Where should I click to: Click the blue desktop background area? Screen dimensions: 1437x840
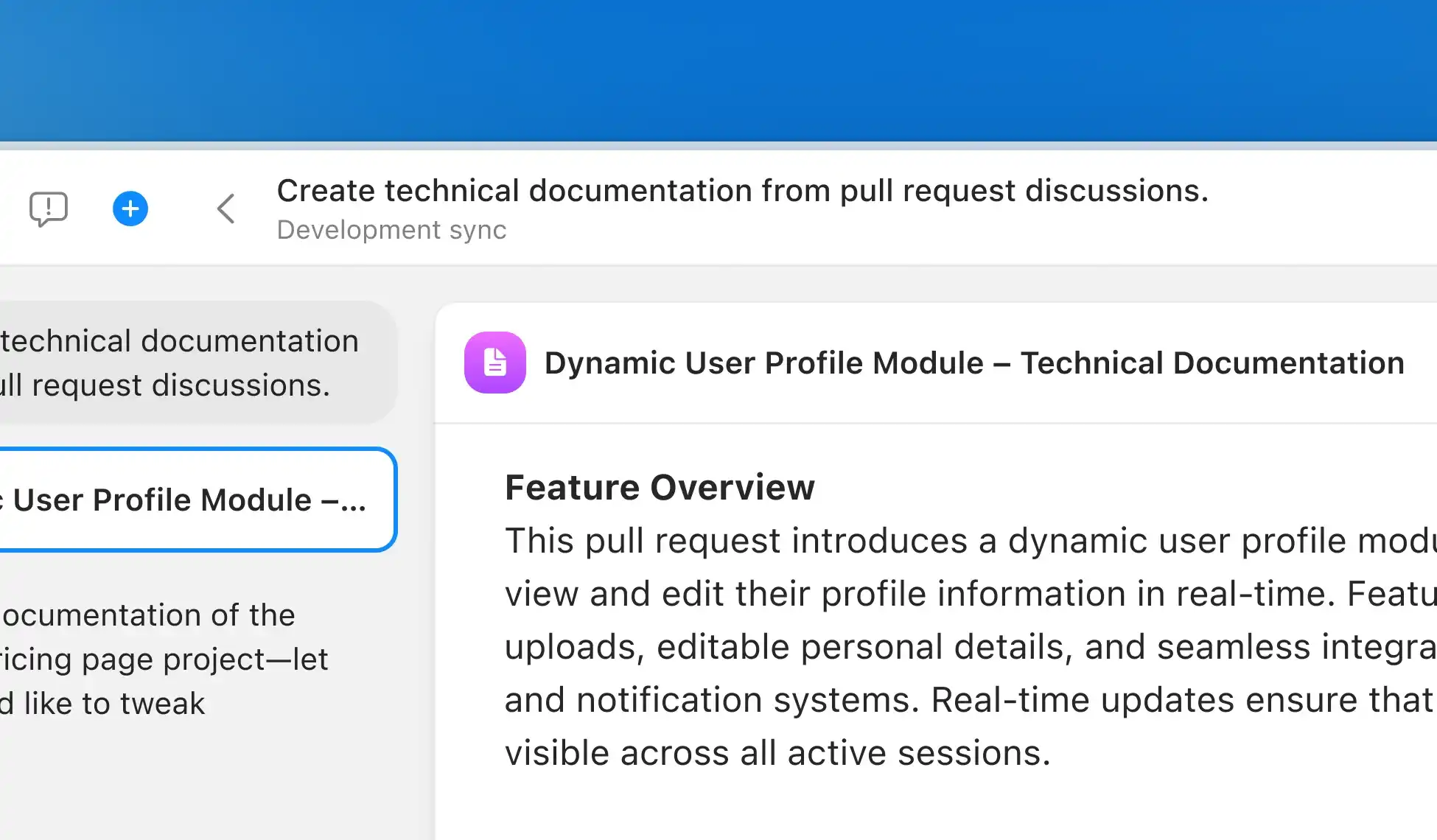tap(718, 70)
